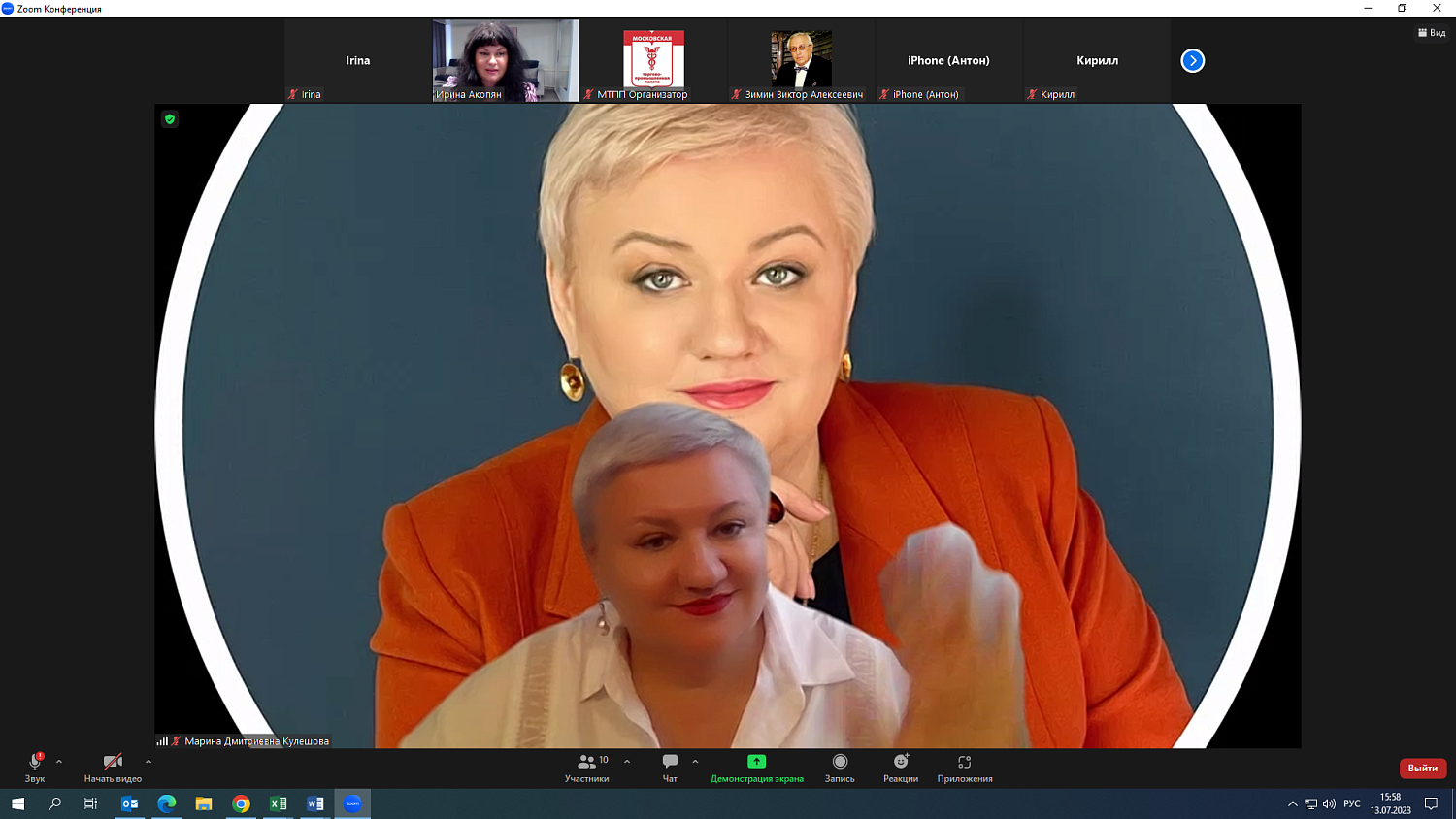
Task: Start recording with the Запись icon
Action: (840, 763)
